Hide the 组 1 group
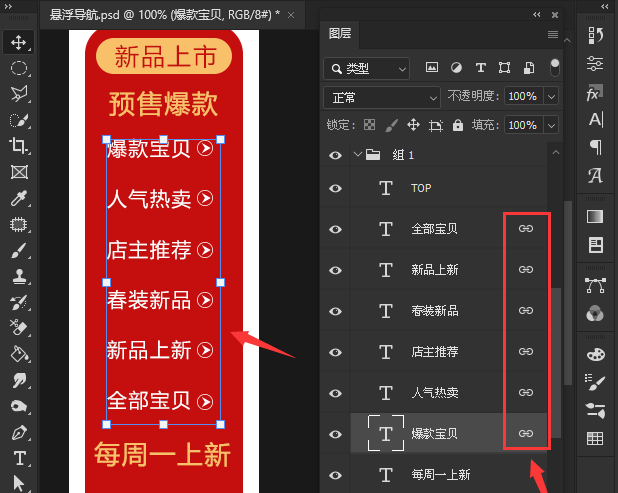618x493 pixels. tap(335, 155)
